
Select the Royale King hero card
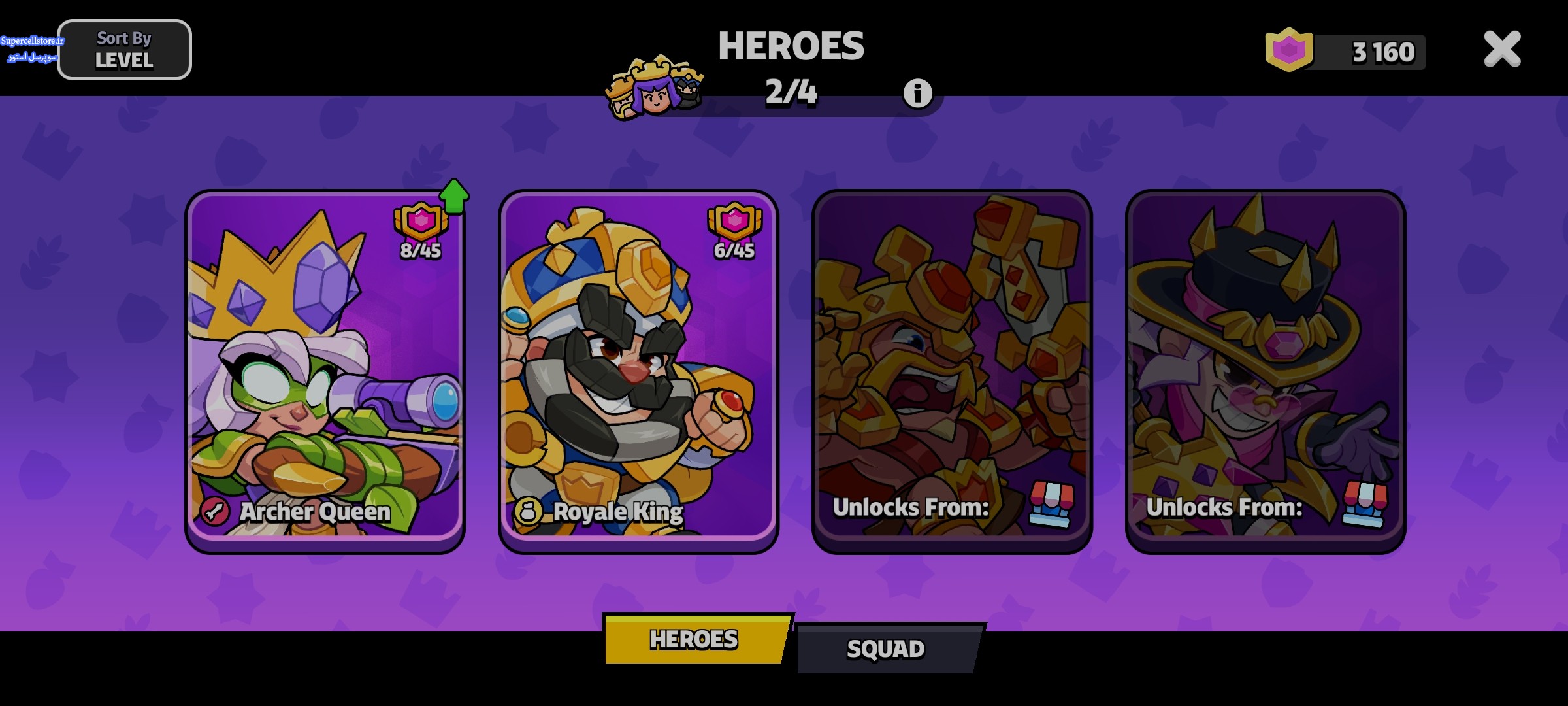[638, 371]
